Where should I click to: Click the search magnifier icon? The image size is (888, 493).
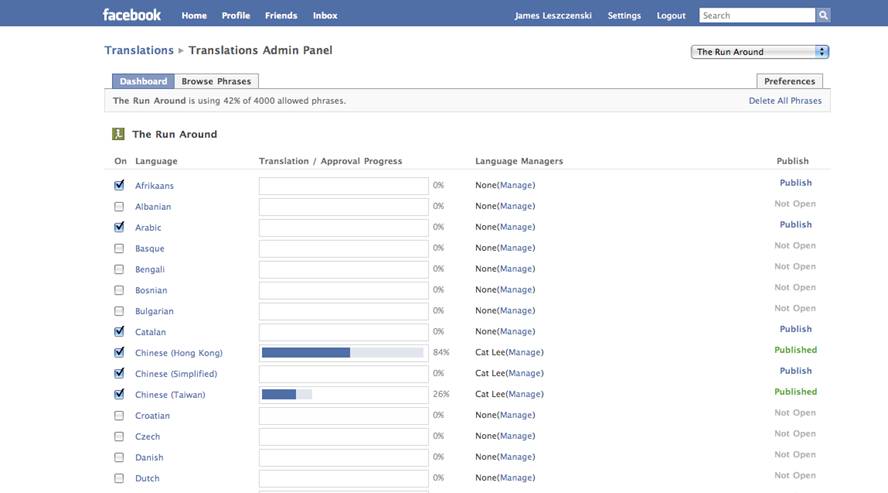pyautogui.click(x=823, y=16)
